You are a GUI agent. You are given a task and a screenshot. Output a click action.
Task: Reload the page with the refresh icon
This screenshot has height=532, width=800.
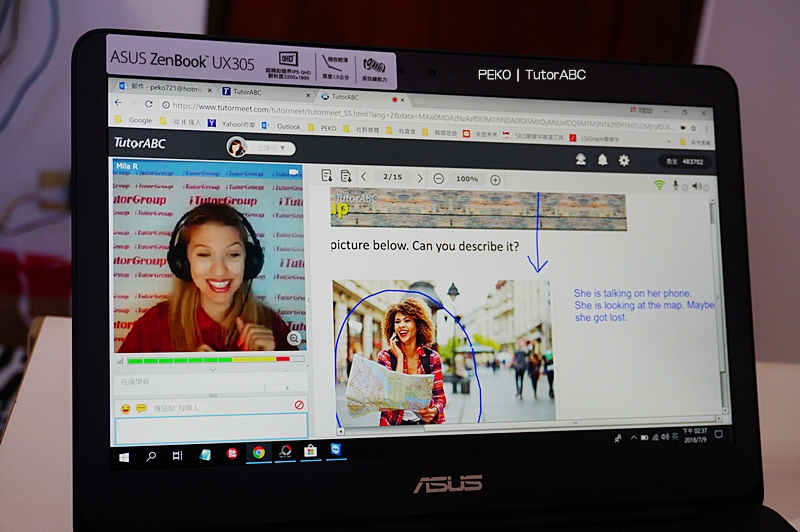[x=148, y=104]
